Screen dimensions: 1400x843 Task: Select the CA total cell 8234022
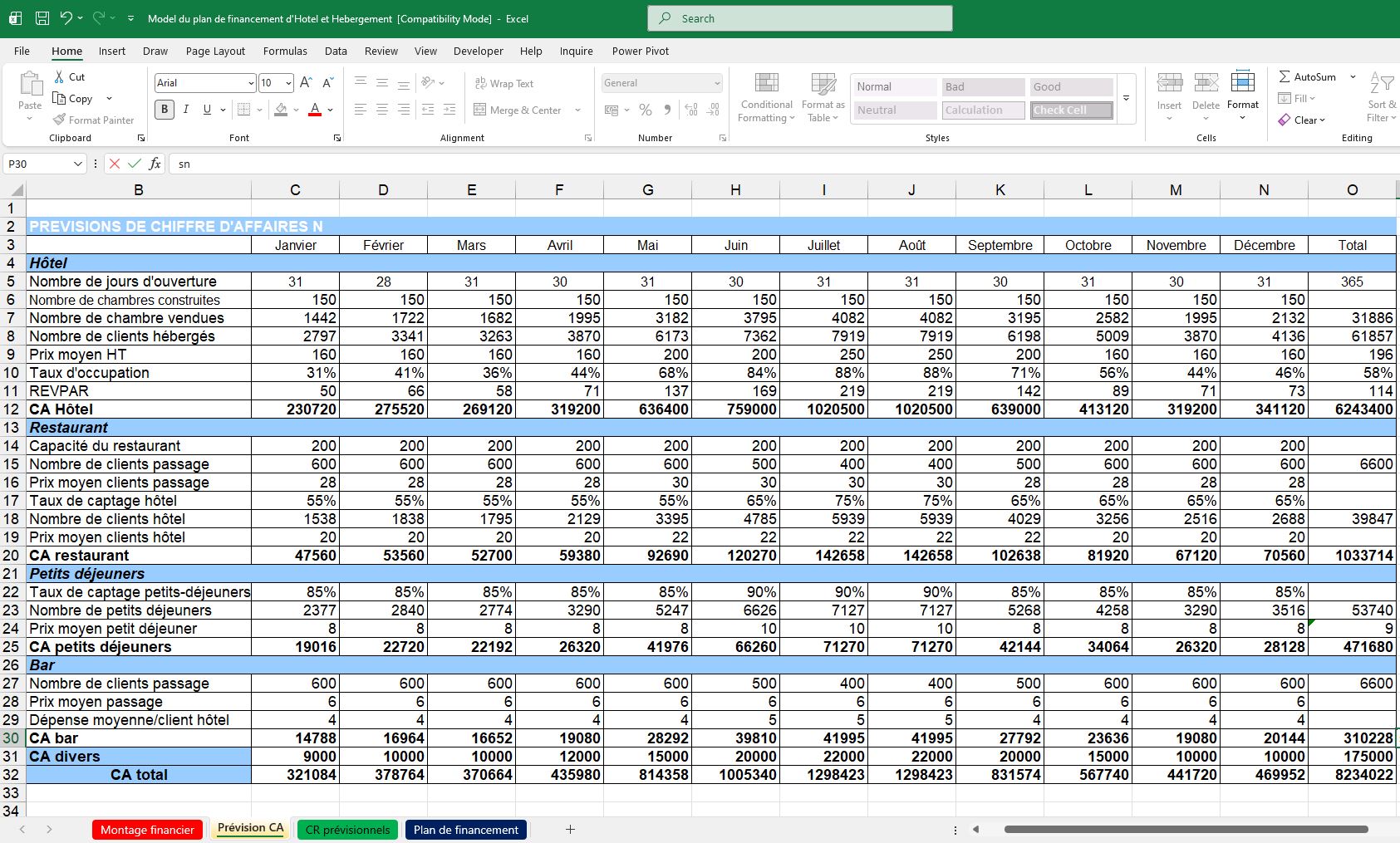pyautogui.click(x=1352, y=774)
